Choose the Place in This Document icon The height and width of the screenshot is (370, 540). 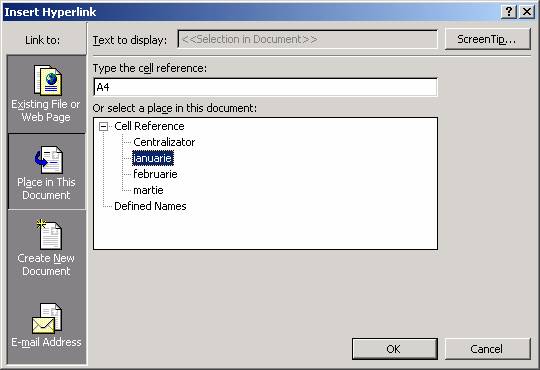48,160
